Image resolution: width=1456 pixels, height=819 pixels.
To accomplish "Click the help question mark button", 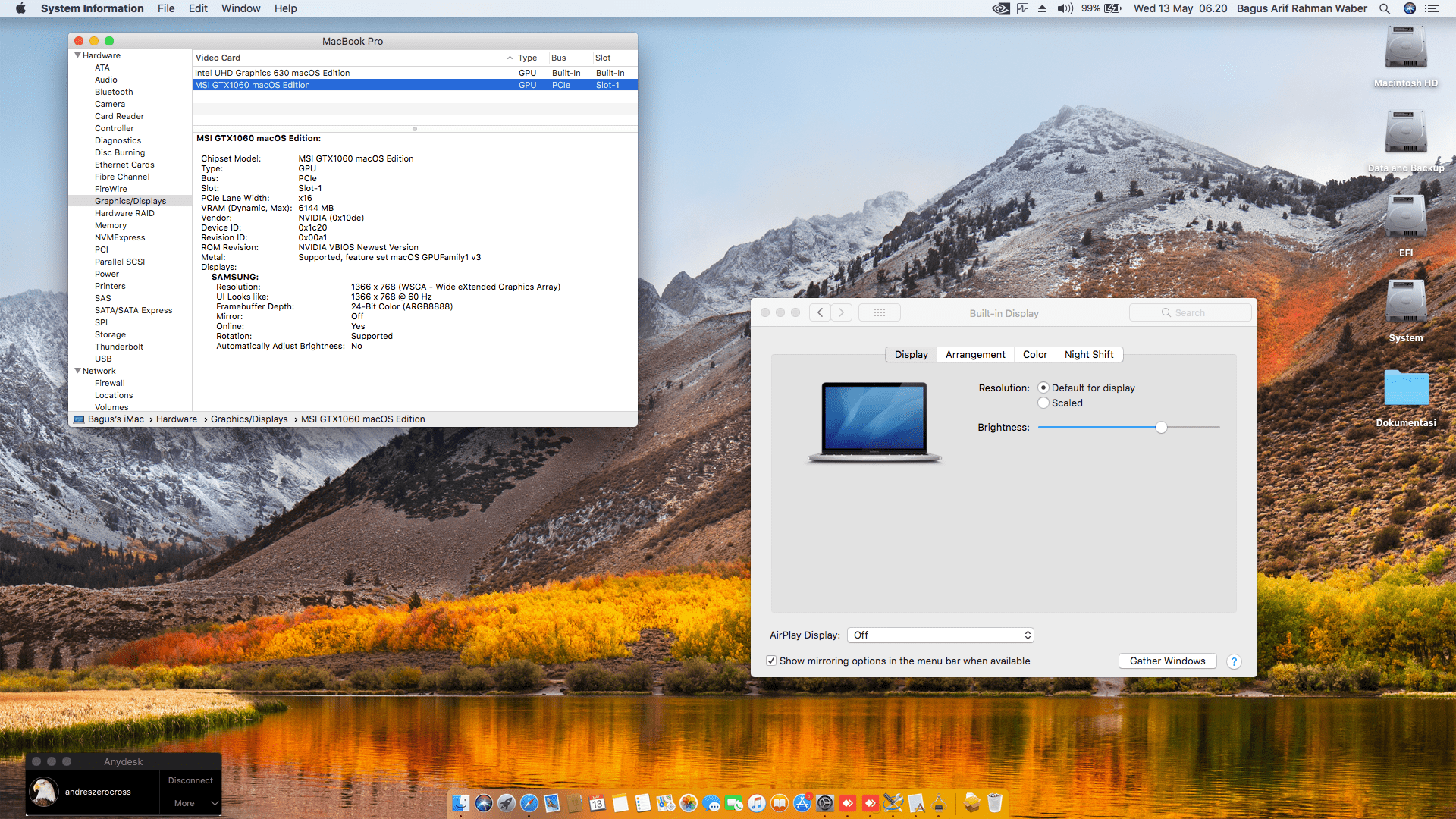I will pyautogui.click(x=1234, y=661).
